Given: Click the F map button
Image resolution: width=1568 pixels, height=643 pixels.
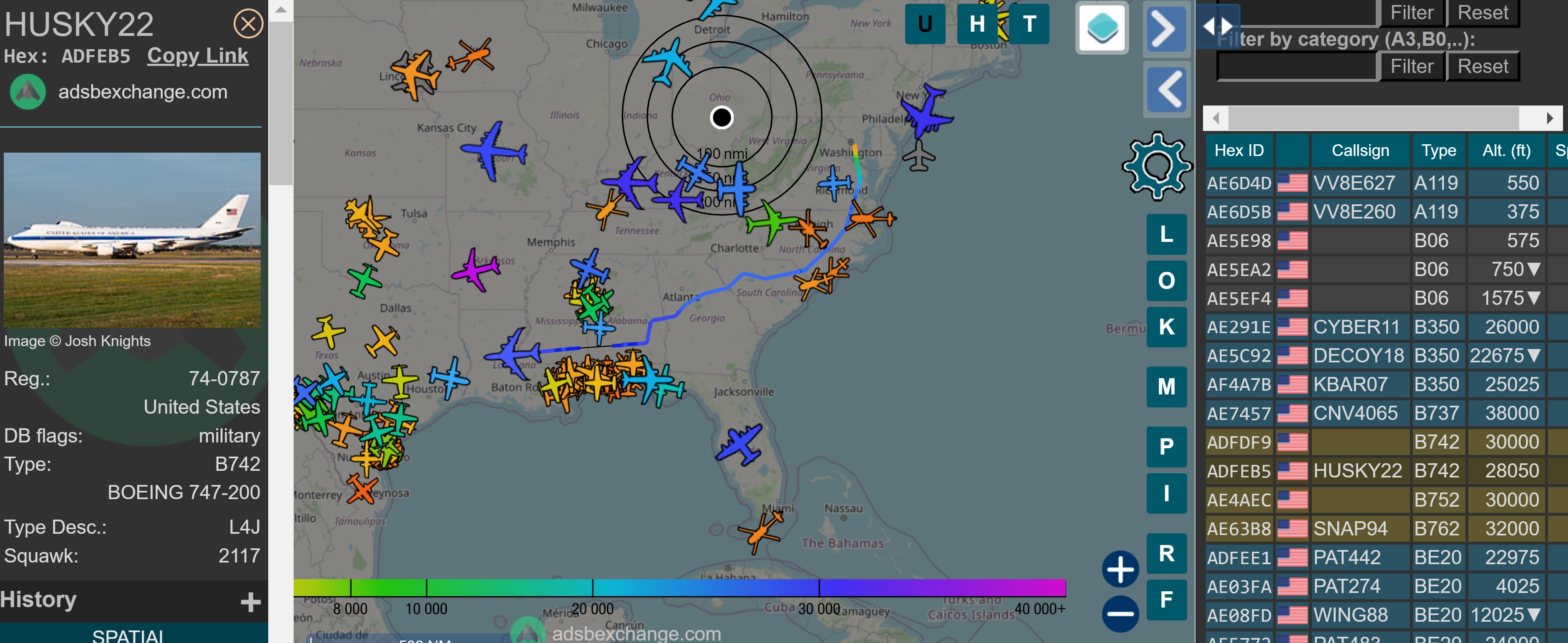Looking at the screenshot, I should pyautogui.click(x=1166, y=600).
